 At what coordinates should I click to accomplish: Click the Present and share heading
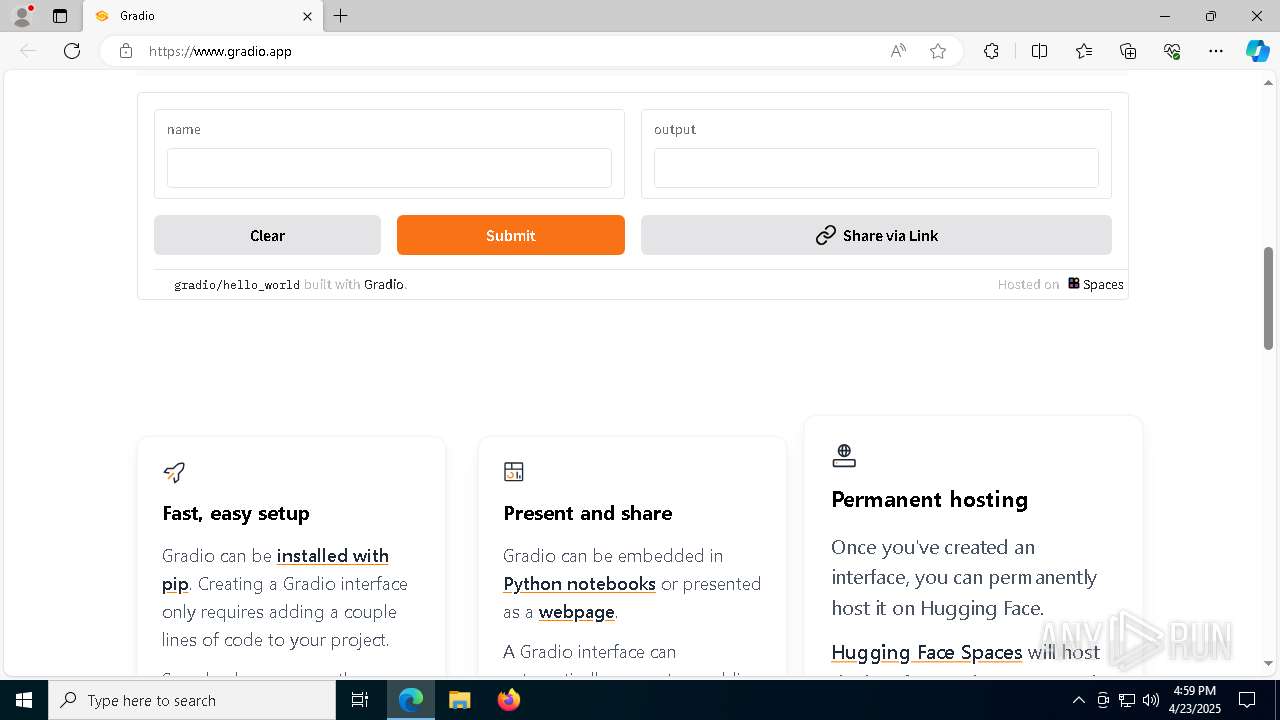(x=588, y=513)
